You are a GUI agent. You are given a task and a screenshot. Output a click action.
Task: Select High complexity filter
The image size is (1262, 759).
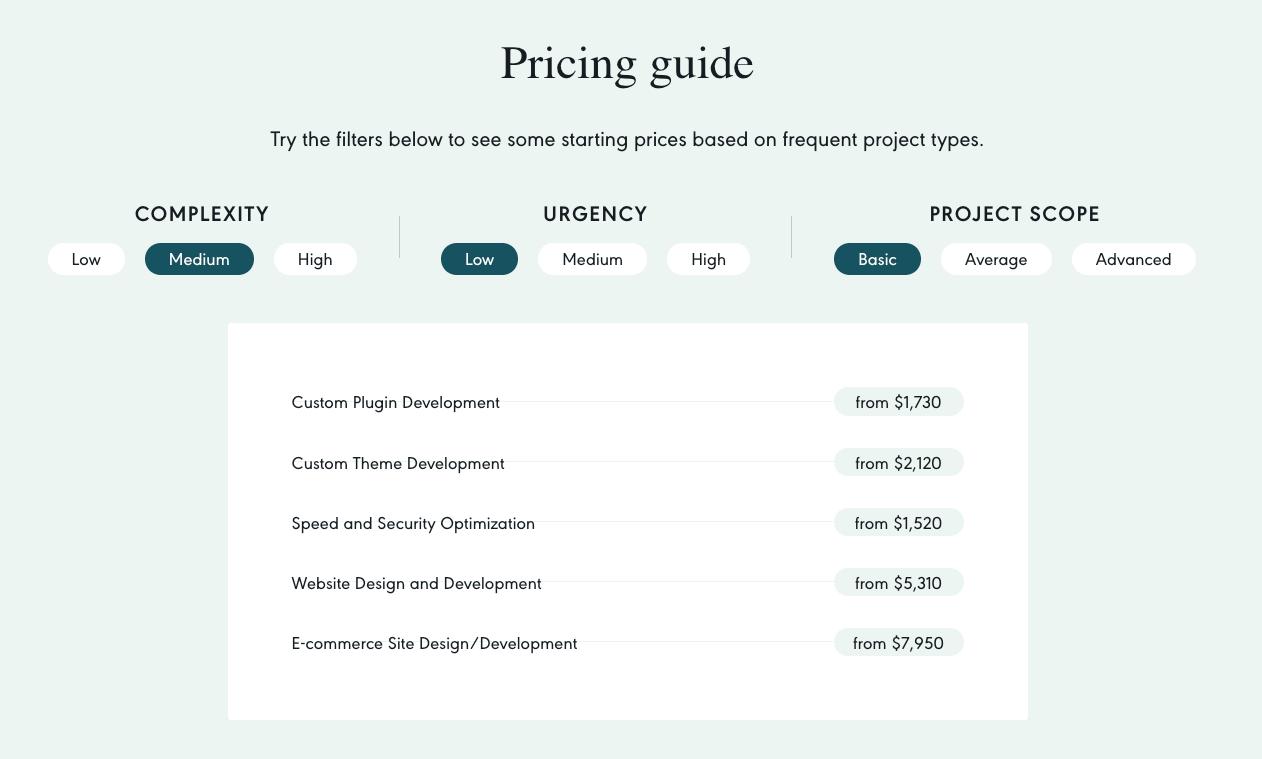pyautogui.click(x=315, y=259)
